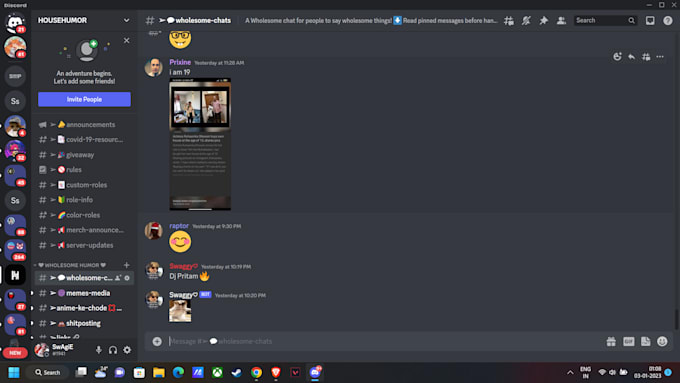The height and width of the screenshot is (383, 680).
Task: Open the sticker picker
Action: point(645,341)
